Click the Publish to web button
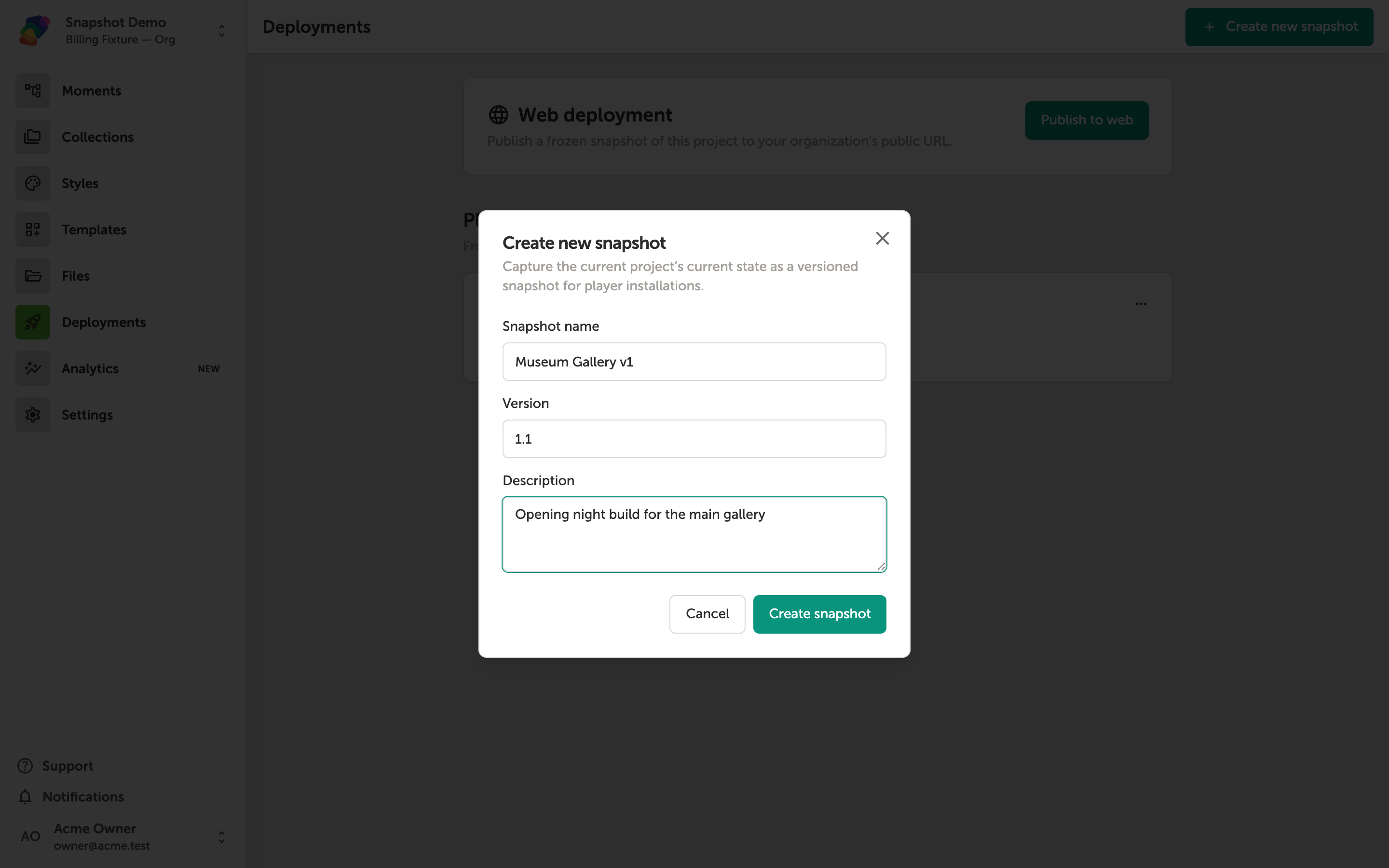This screenshot has width=1389, height=868. click(1087, 120)
